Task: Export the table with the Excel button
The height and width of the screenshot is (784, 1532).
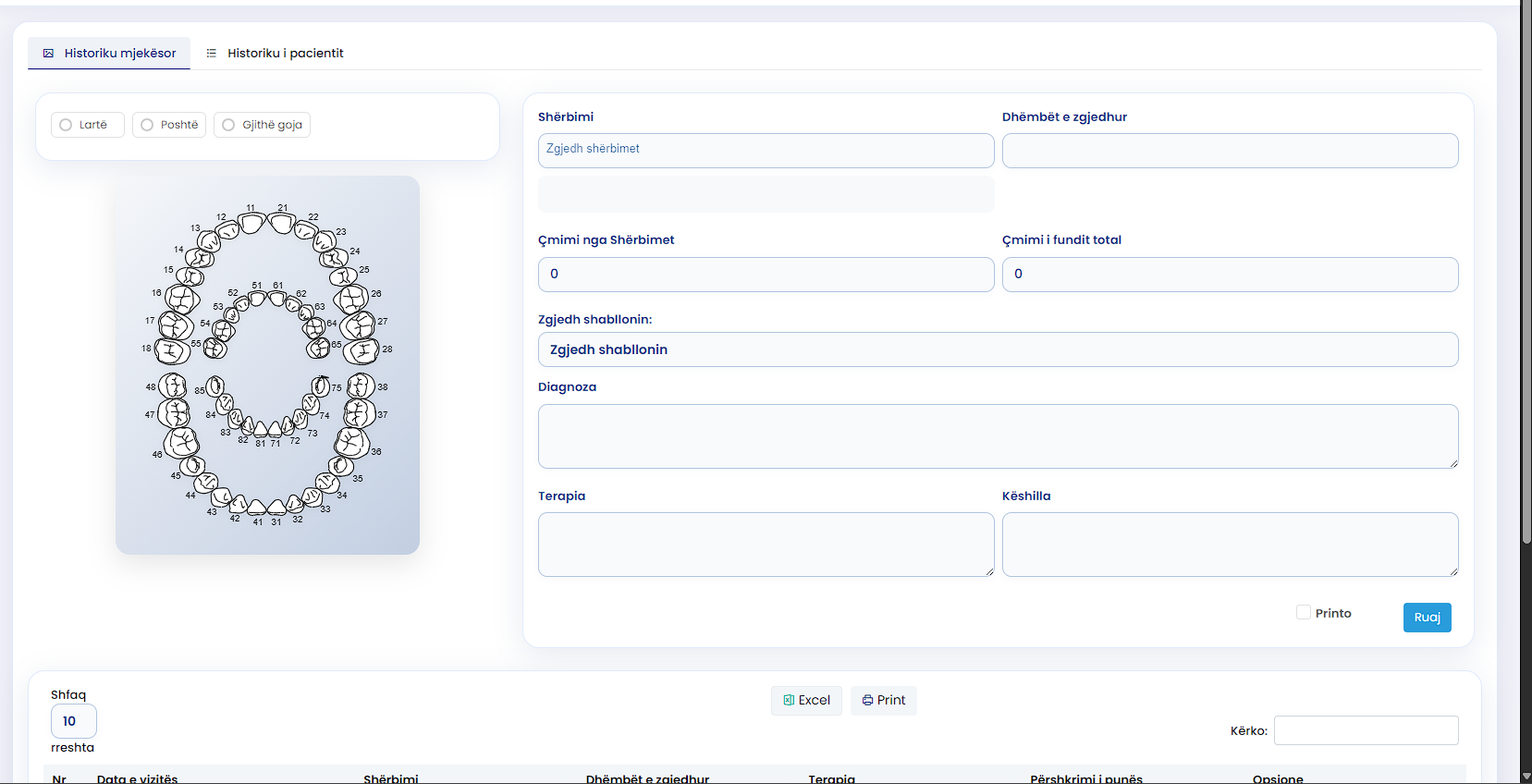Action: tap(806, 701)
